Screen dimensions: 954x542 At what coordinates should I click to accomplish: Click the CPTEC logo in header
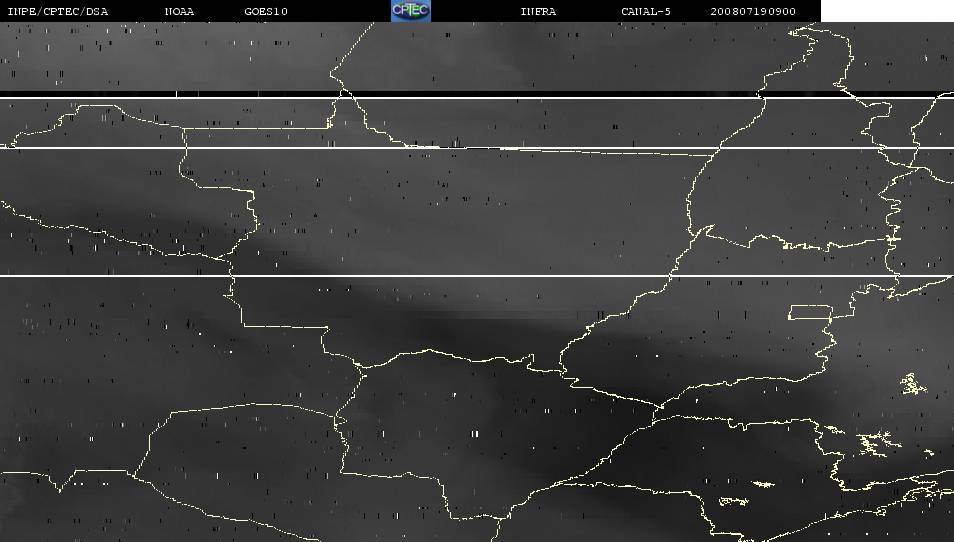coord(411,11)
